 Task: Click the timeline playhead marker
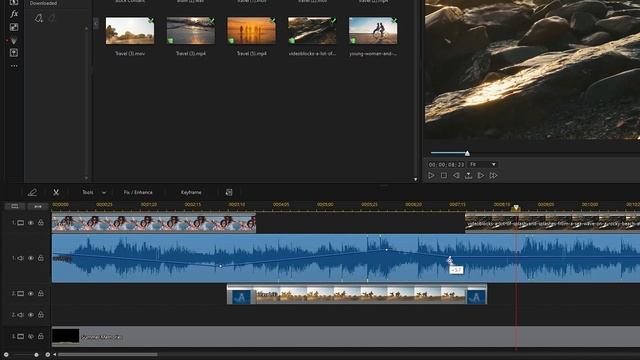point(516,208)
